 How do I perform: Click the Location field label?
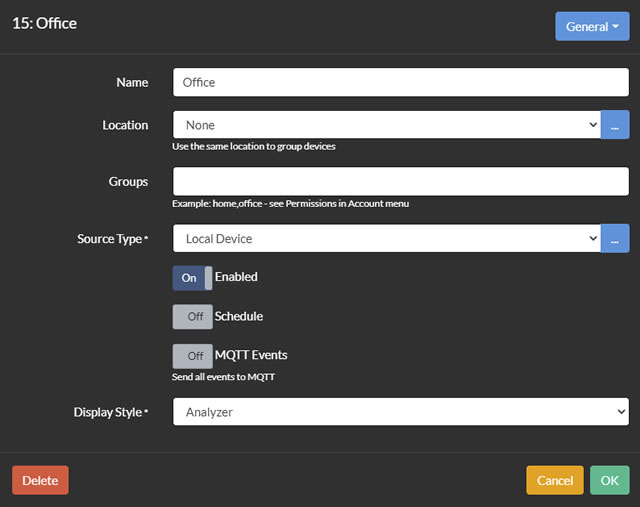click(125, 125)
